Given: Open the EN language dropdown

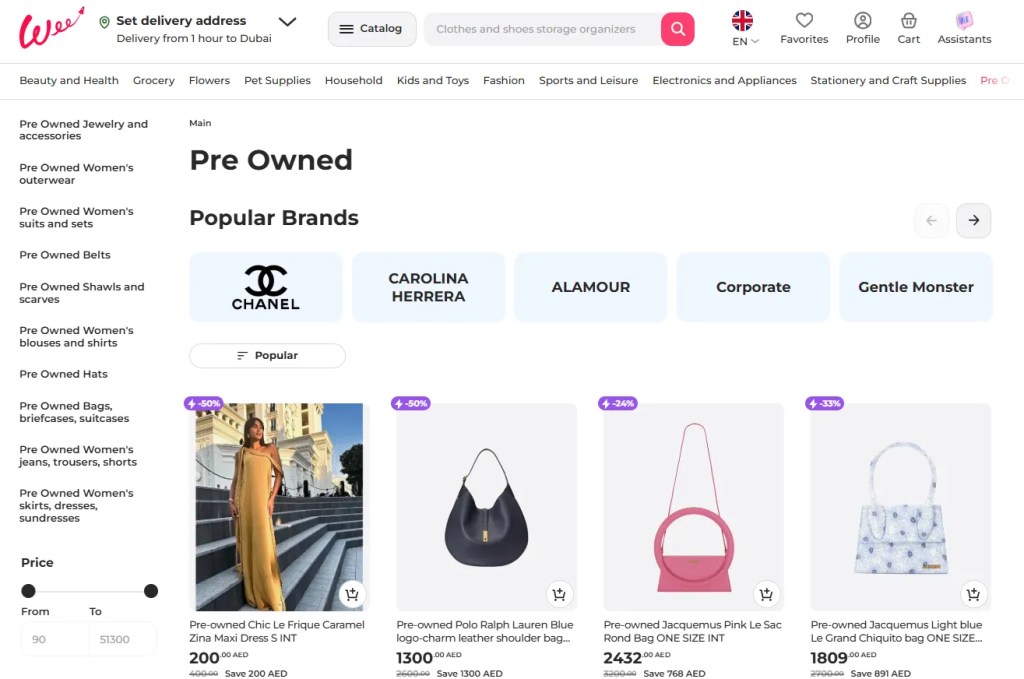Looking at the screenshot, I should pyautogui.click(x=745, y=41).
